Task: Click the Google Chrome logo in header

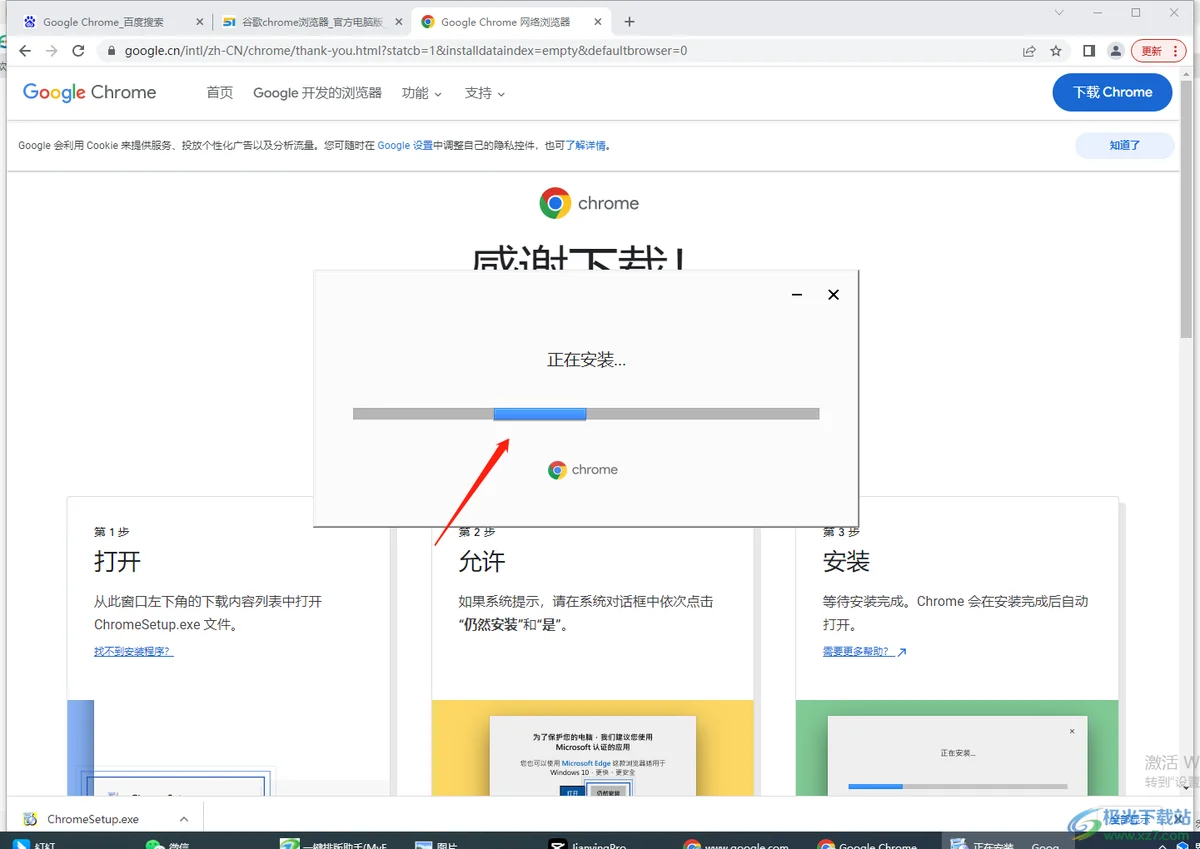Action: click(x=89, y=92)
